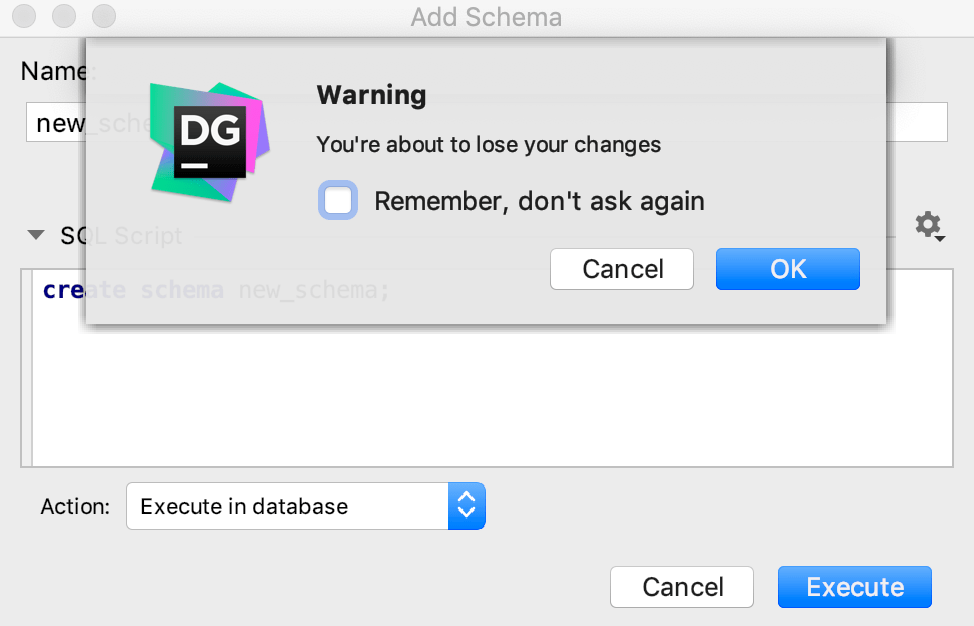Image resolution: width=974 pixels, height=626 pixels.
Task: Click the "SQL Script" label text
Action: [120, 235]
